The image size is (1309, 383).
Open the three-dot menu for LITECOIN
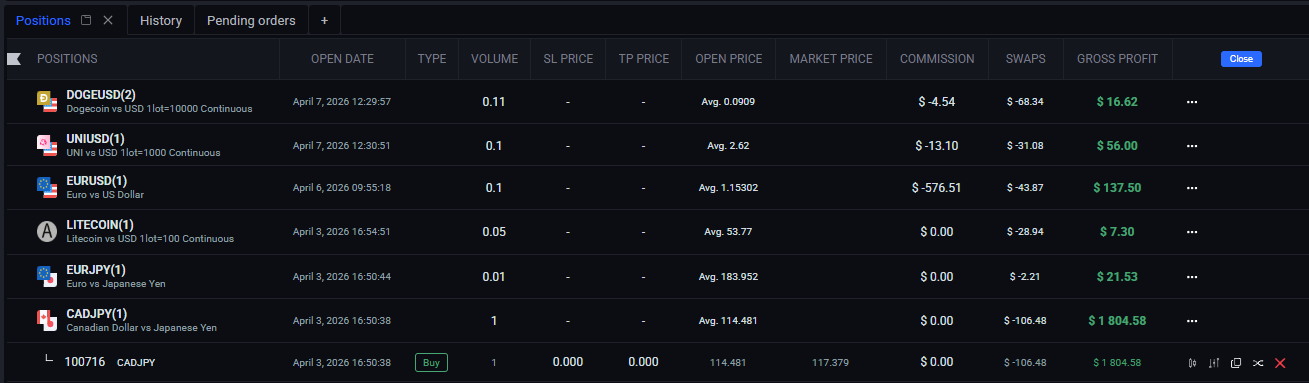1192,232
